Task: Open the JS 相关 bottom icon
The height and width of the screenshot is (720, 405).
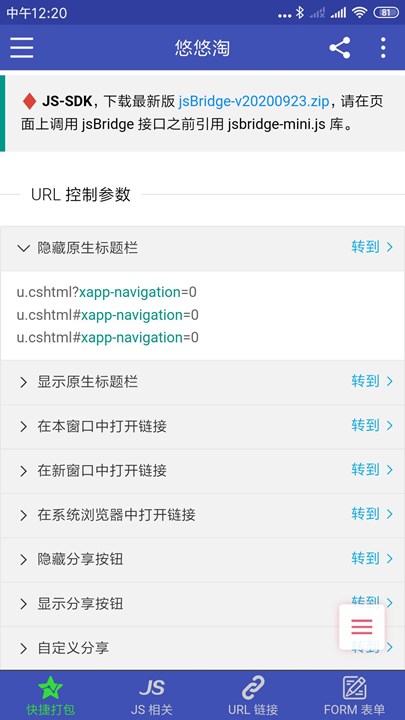Action: [152, 688]
